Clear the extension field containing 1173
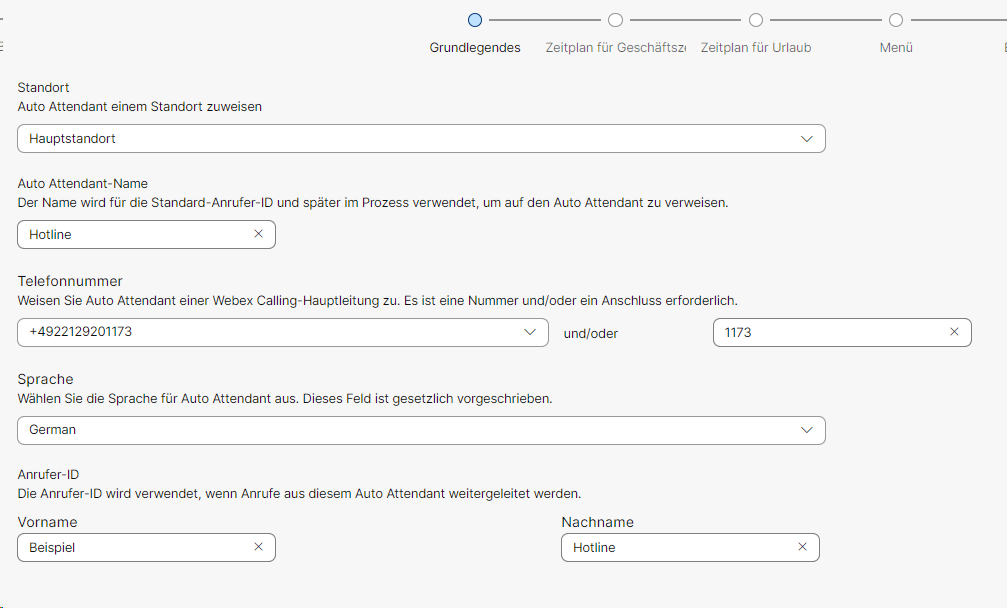The height and width of the screenshot is (608, 1007). click(x=954, y=332)
